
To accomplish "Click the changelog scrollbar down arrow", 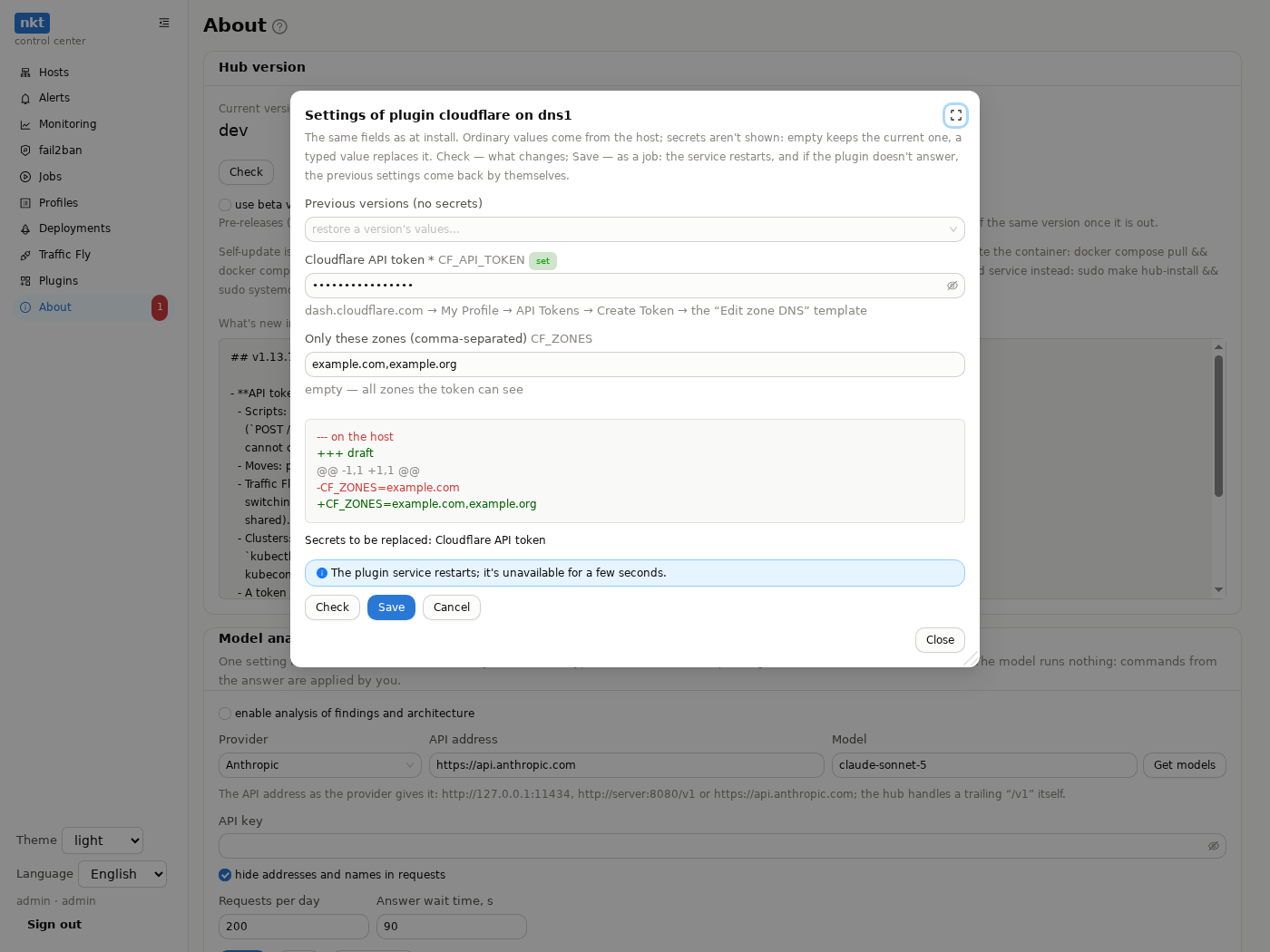I will tap(1218, 589).
